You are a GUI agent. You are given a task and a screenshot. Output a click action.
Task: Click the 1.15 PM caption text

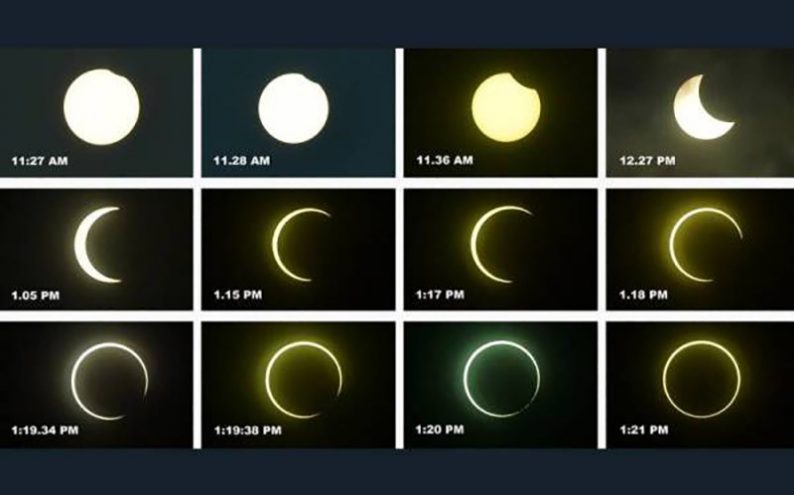click(x=238, y=295)
